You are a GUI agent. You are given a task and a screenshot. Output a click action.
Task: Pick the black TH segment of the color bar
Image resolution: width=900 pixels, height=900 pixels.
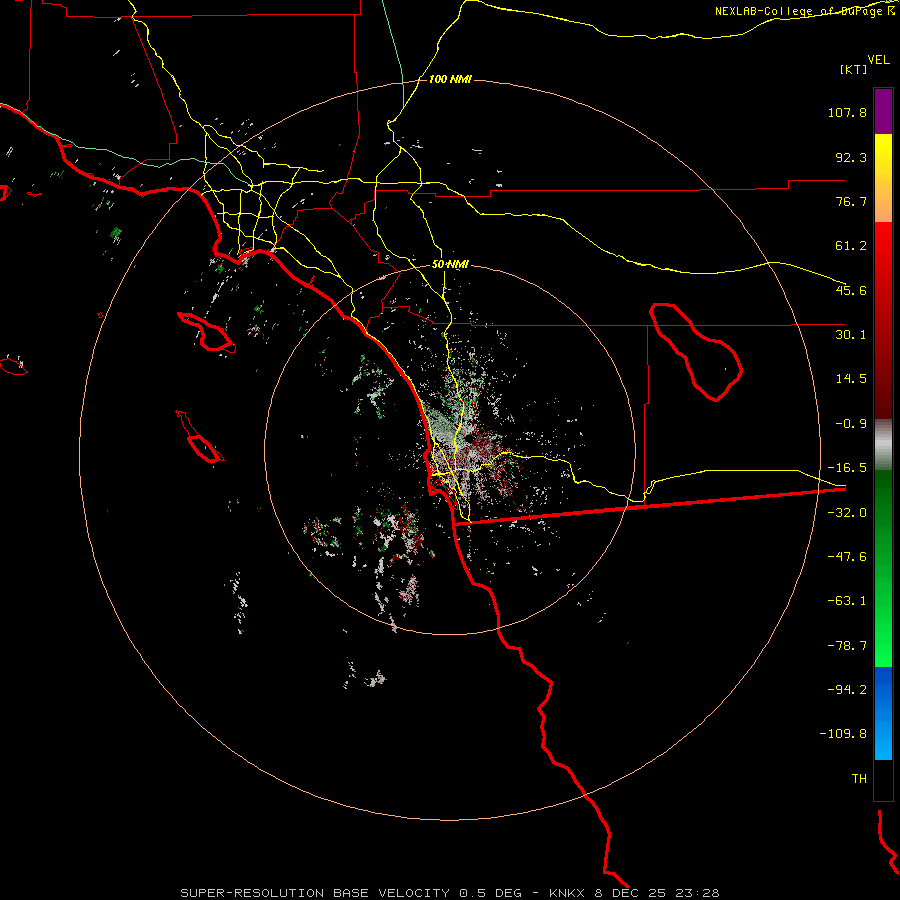(883, 780)
